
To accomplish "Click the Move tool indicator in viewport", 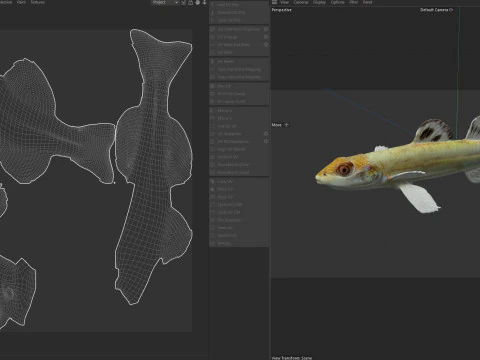I will [x=280, y=125].
